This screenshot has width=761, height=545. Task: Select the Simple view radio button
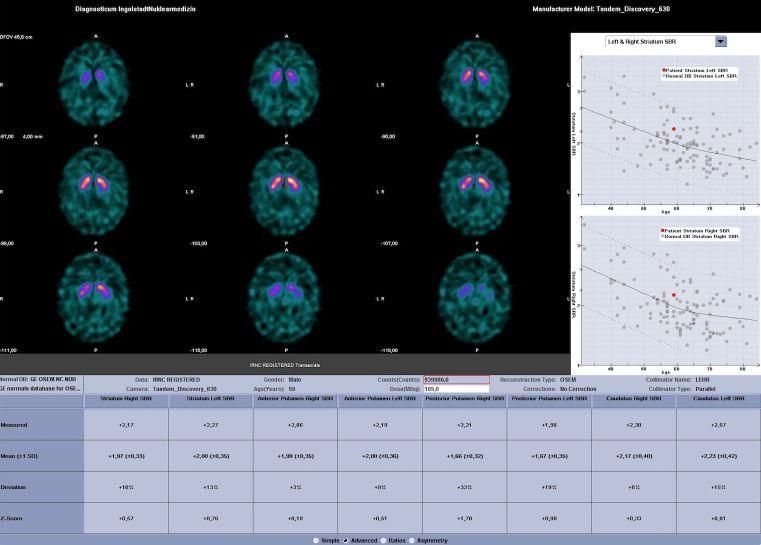point(317,540)
